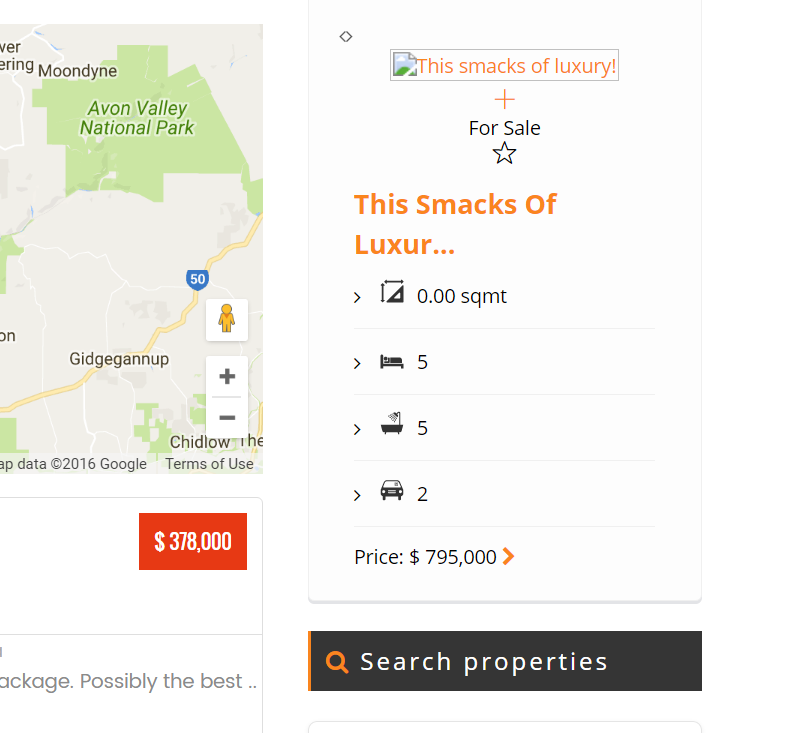Zoom out on the map
This screenshot has width=807, height=733.
pos(227,417)
